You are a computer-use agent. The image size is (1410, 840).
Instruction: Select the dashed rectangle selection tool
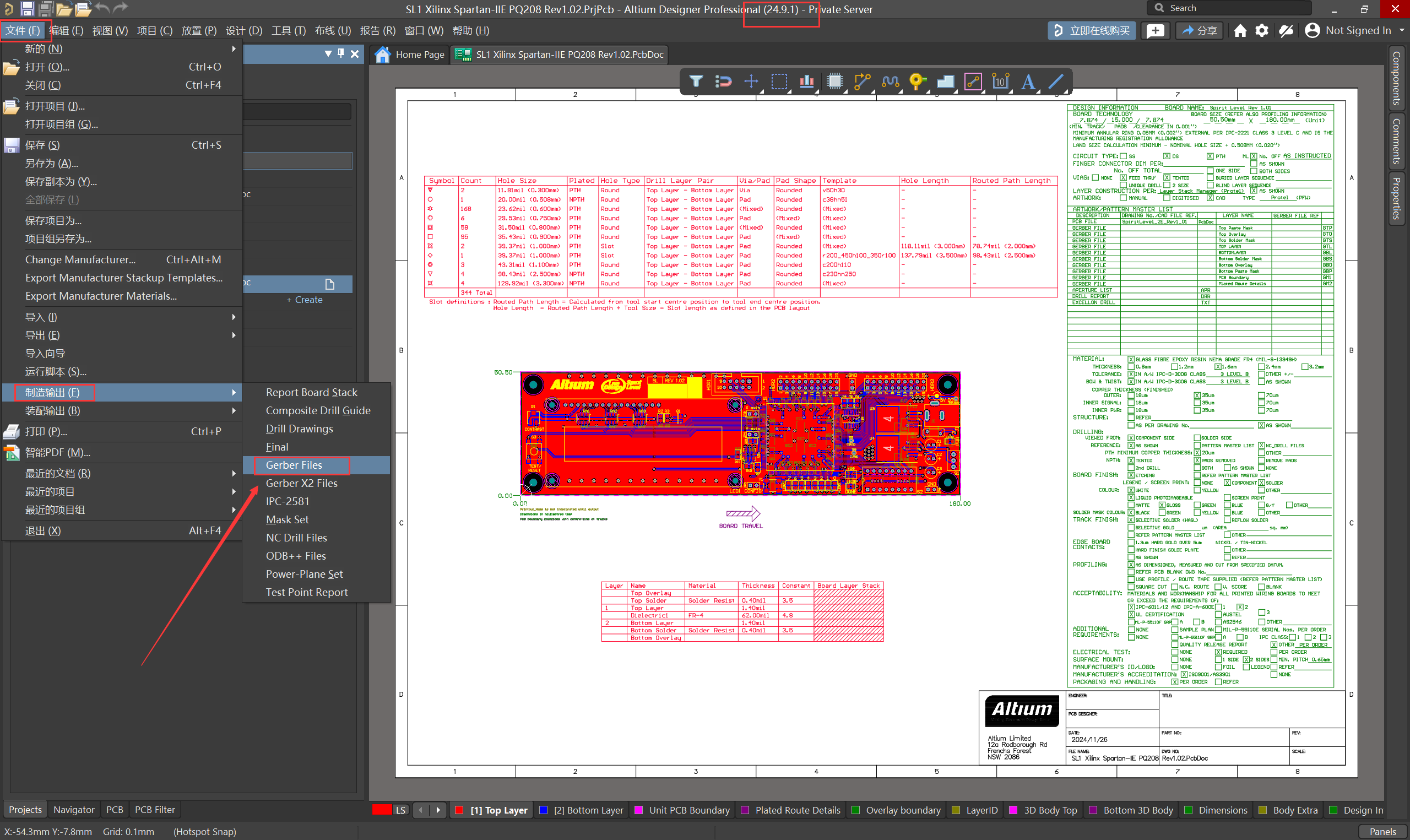pos(779,82)
